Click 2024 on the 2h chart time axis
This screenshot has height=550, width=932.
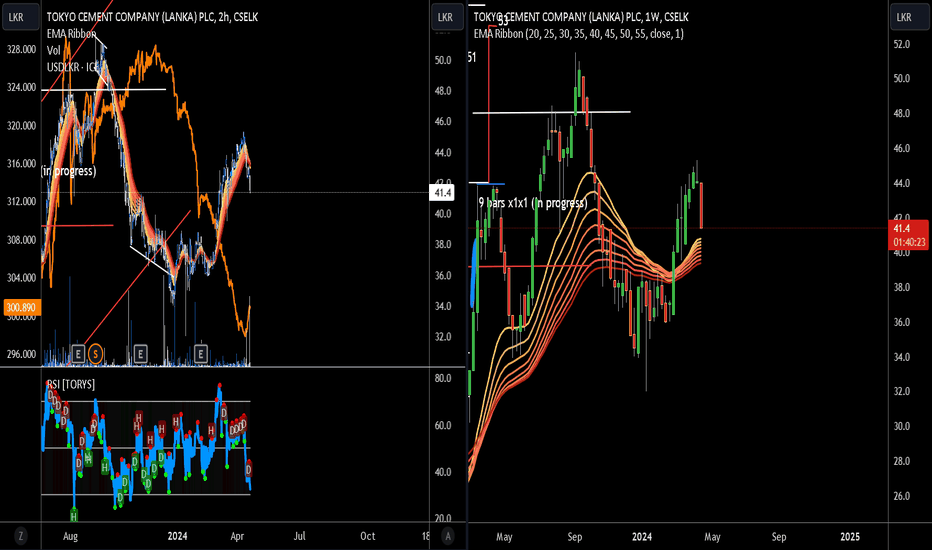(177, 536)
